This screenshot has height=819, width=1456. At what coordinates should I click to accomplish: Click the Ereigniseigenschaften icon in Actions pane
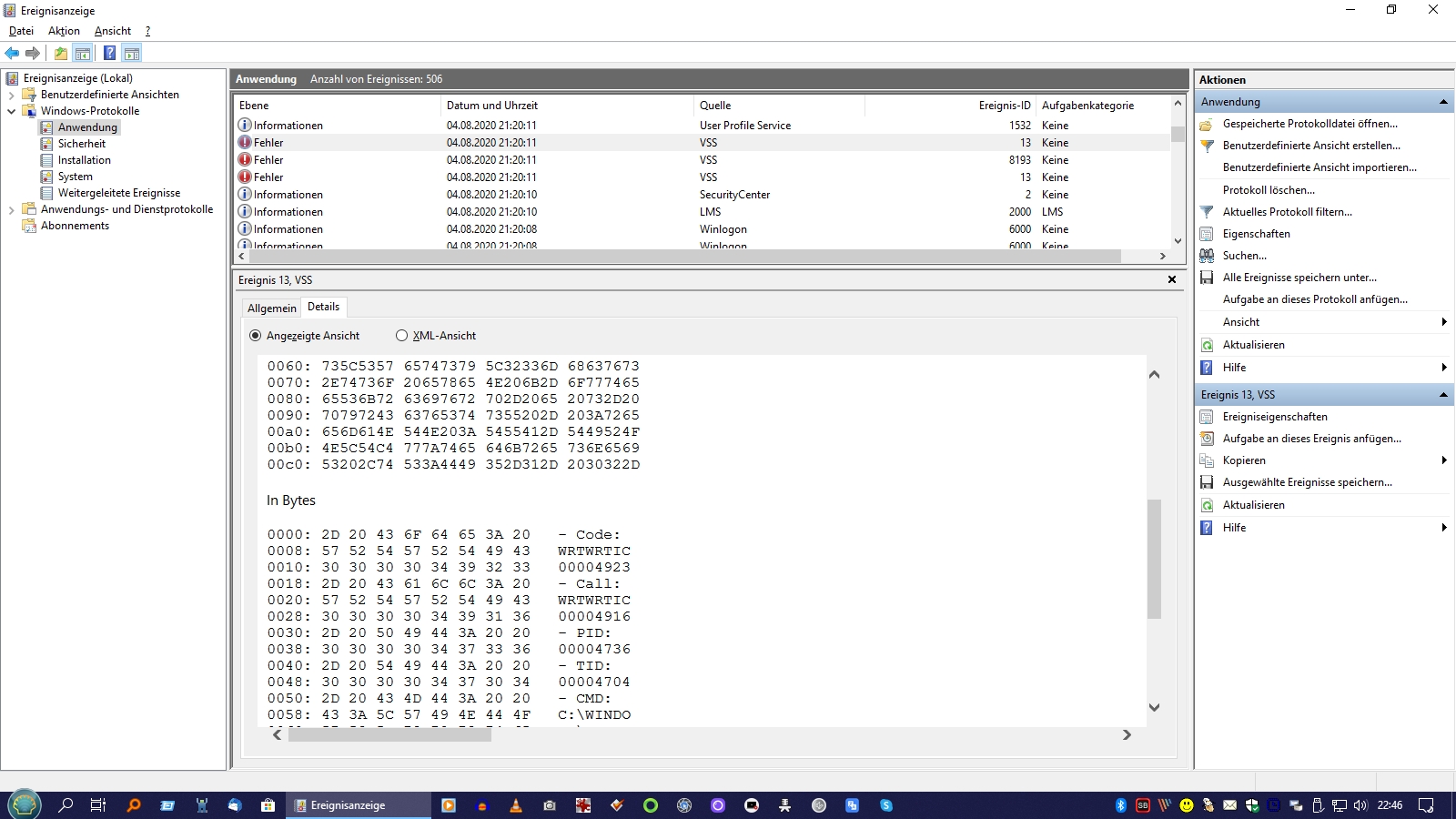pyautogui.click(x=1207, y=417)
